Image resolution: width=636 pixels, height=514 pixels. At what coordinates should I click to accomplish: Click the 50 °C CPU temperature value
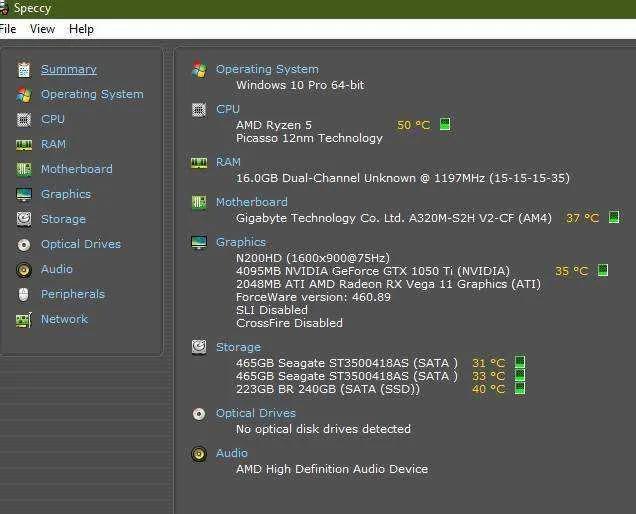413,125
